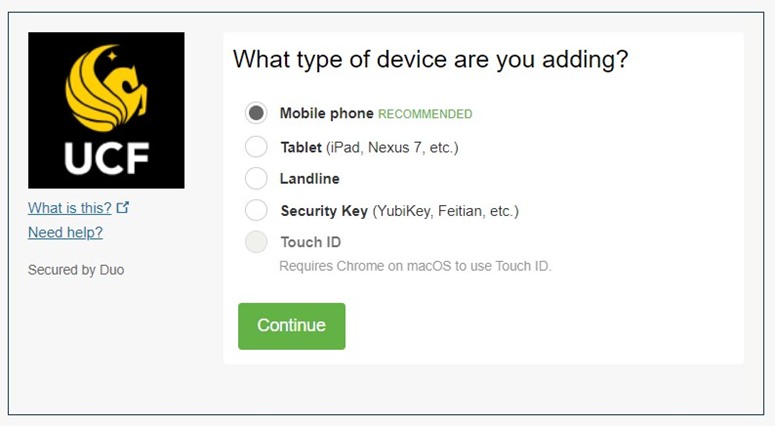Viewport: 775px width, 426px height.
Task: Open the What is this? link
Action: click(x=70, y=208)
